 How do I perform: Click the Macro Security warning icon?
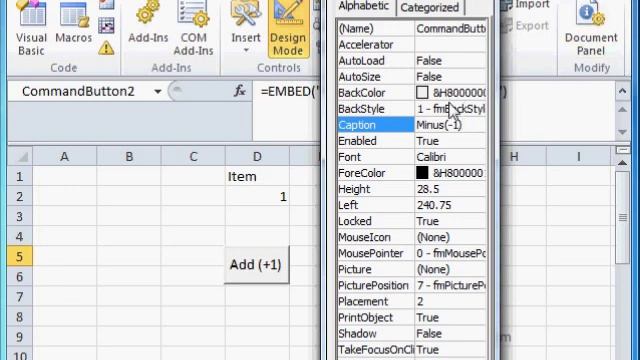coord(106,49)
